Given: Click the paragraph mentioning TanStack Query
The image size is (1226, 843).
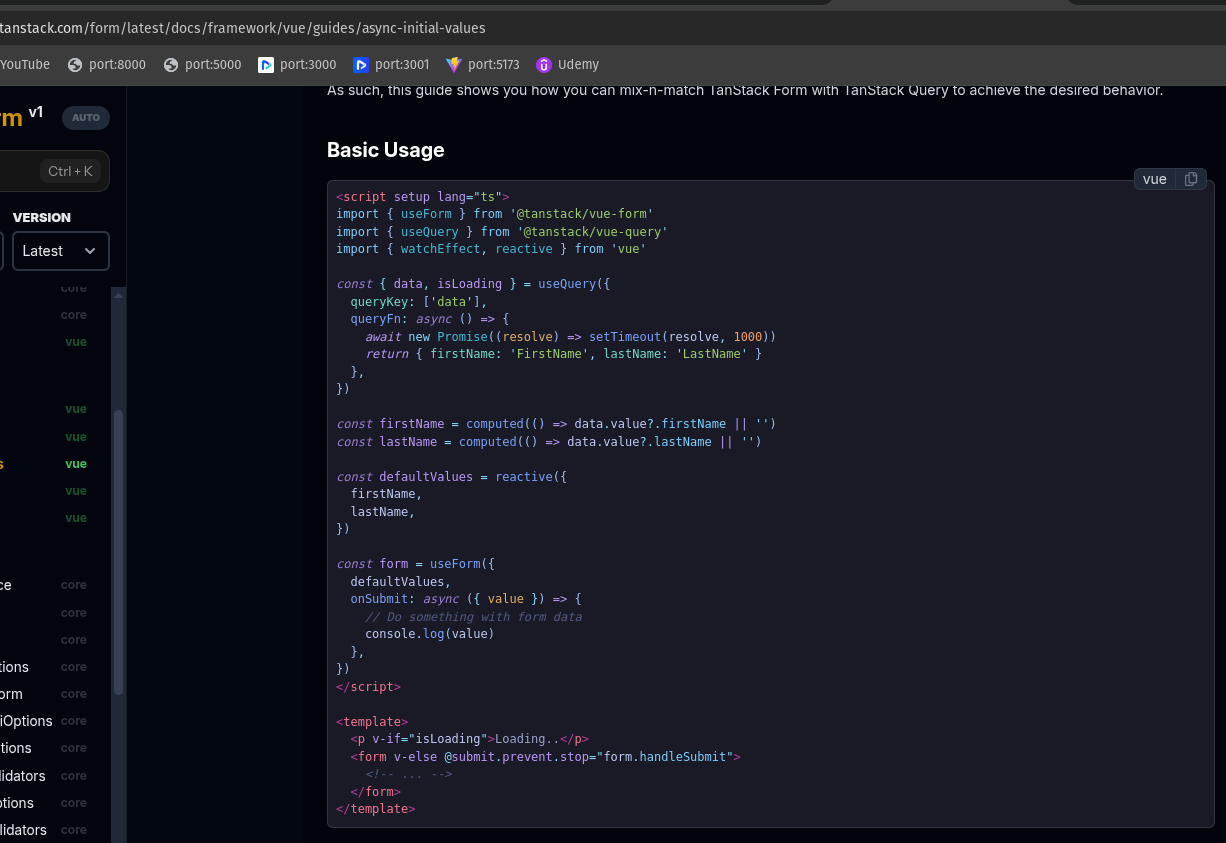Looking at the screenshot, I should [x=745, y=90].
